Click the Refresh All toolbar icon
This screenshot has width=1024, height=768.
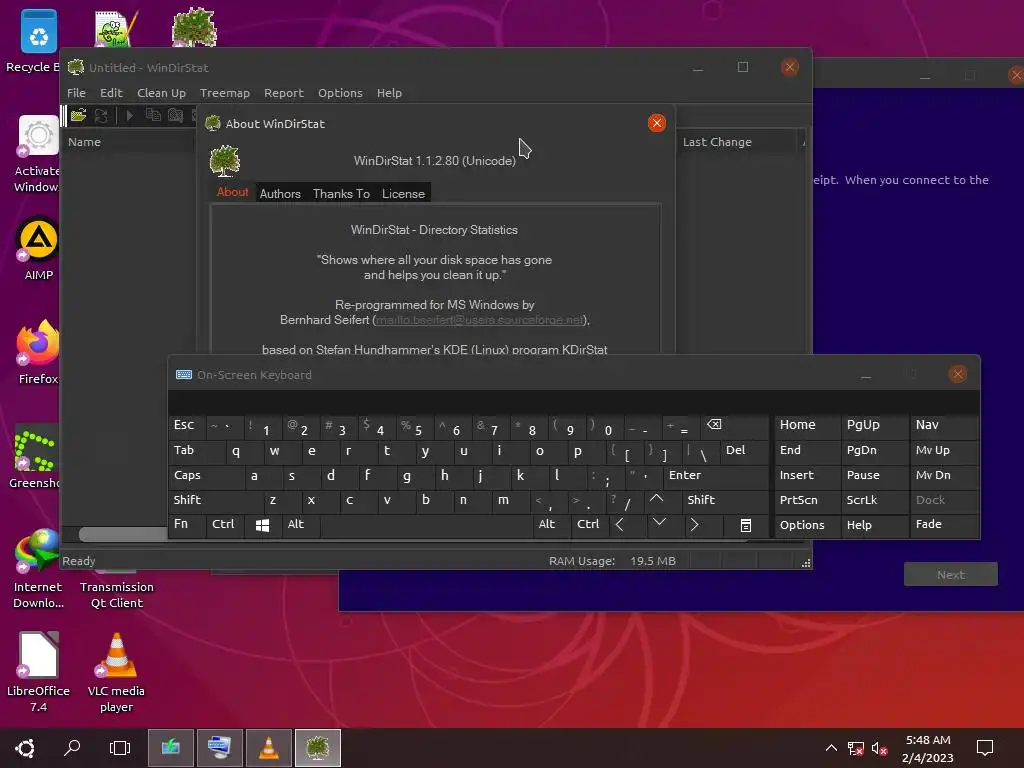(x=101, y=116)
